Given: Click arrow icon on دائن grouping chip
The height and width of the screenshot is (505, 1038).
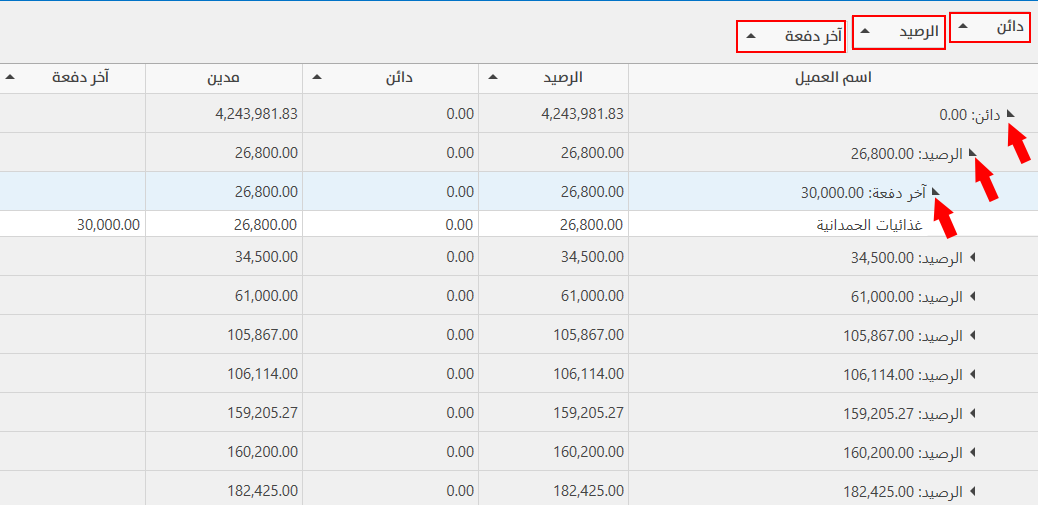Looking at the screenshot, I should point(963,28).
